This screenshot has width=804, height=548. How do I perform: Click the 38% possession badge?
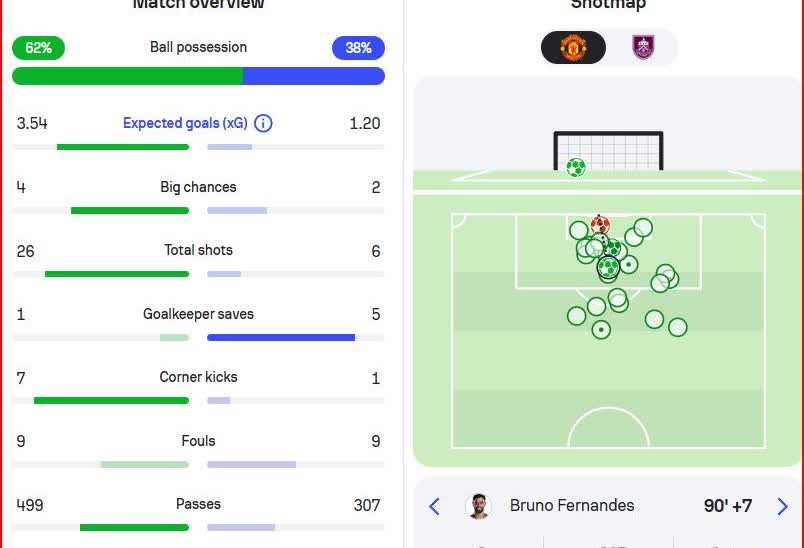click(358, 48)
